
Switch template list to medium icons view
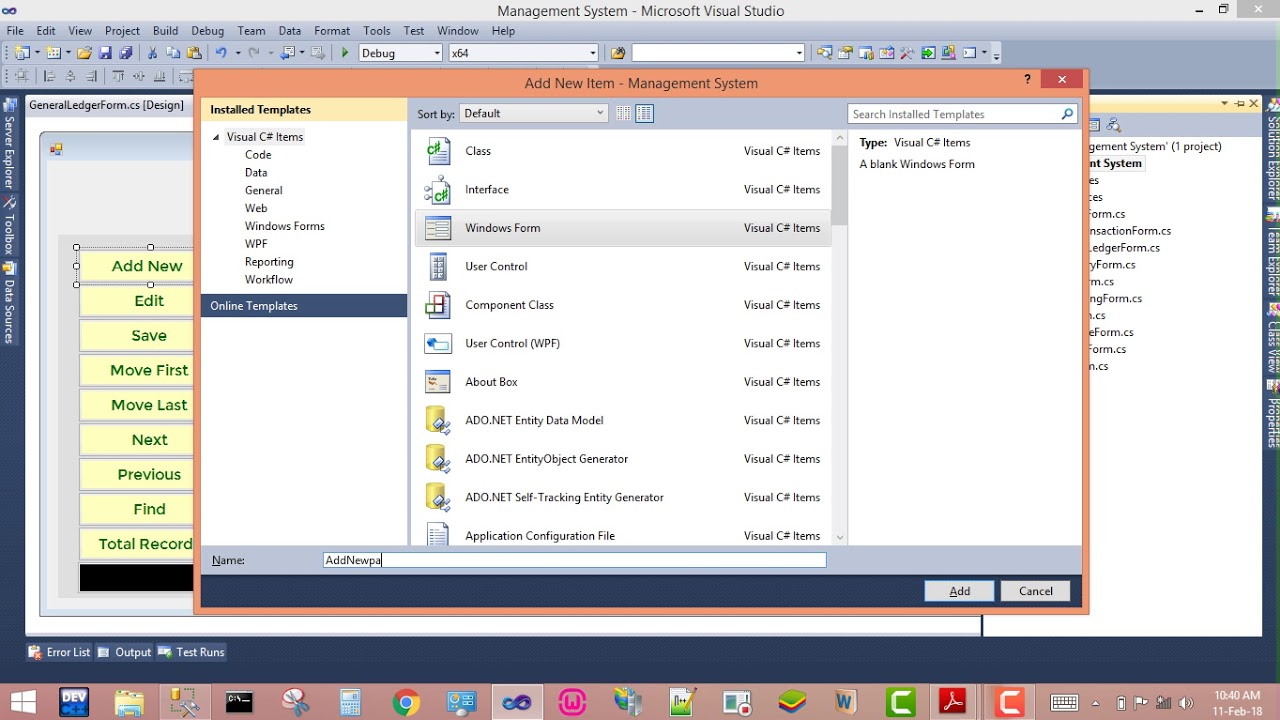pos(645,113)
